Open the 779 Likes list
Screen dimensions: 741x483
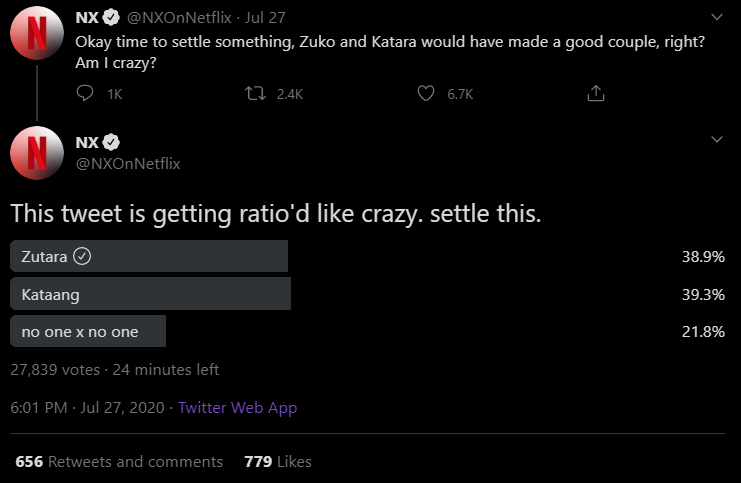278,461
